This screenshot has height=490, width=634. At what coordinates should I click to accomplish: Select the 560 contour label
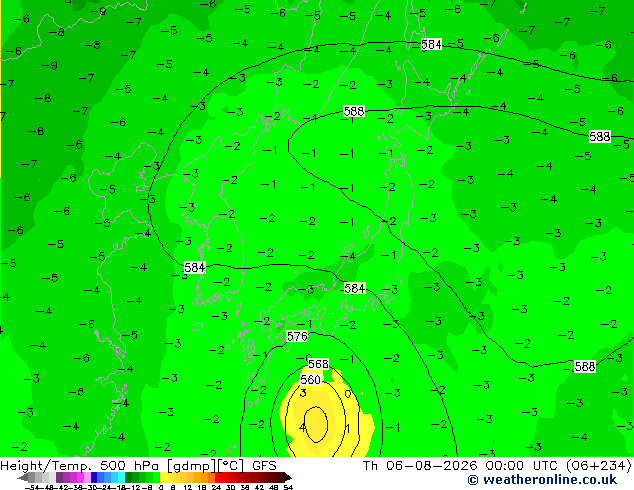tap(311, 380)
